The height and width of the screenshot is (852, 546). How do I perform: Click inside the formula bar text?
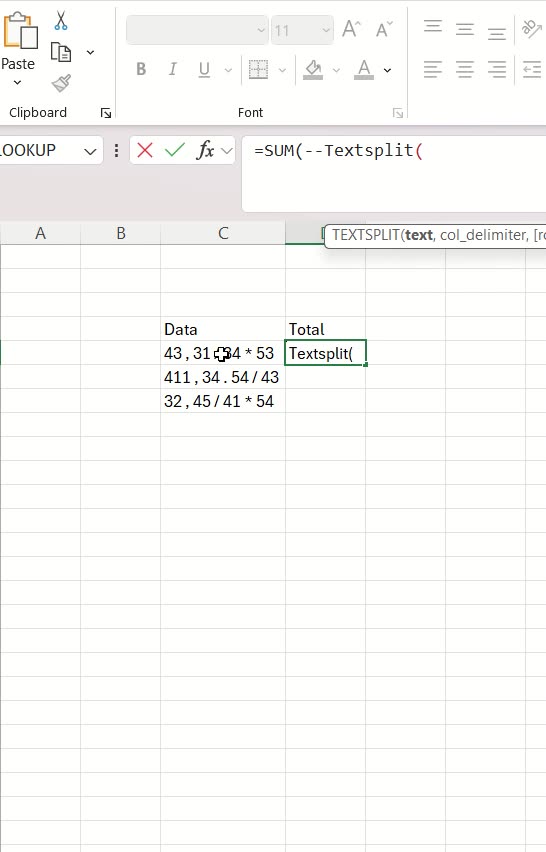[x=393, y=174]
